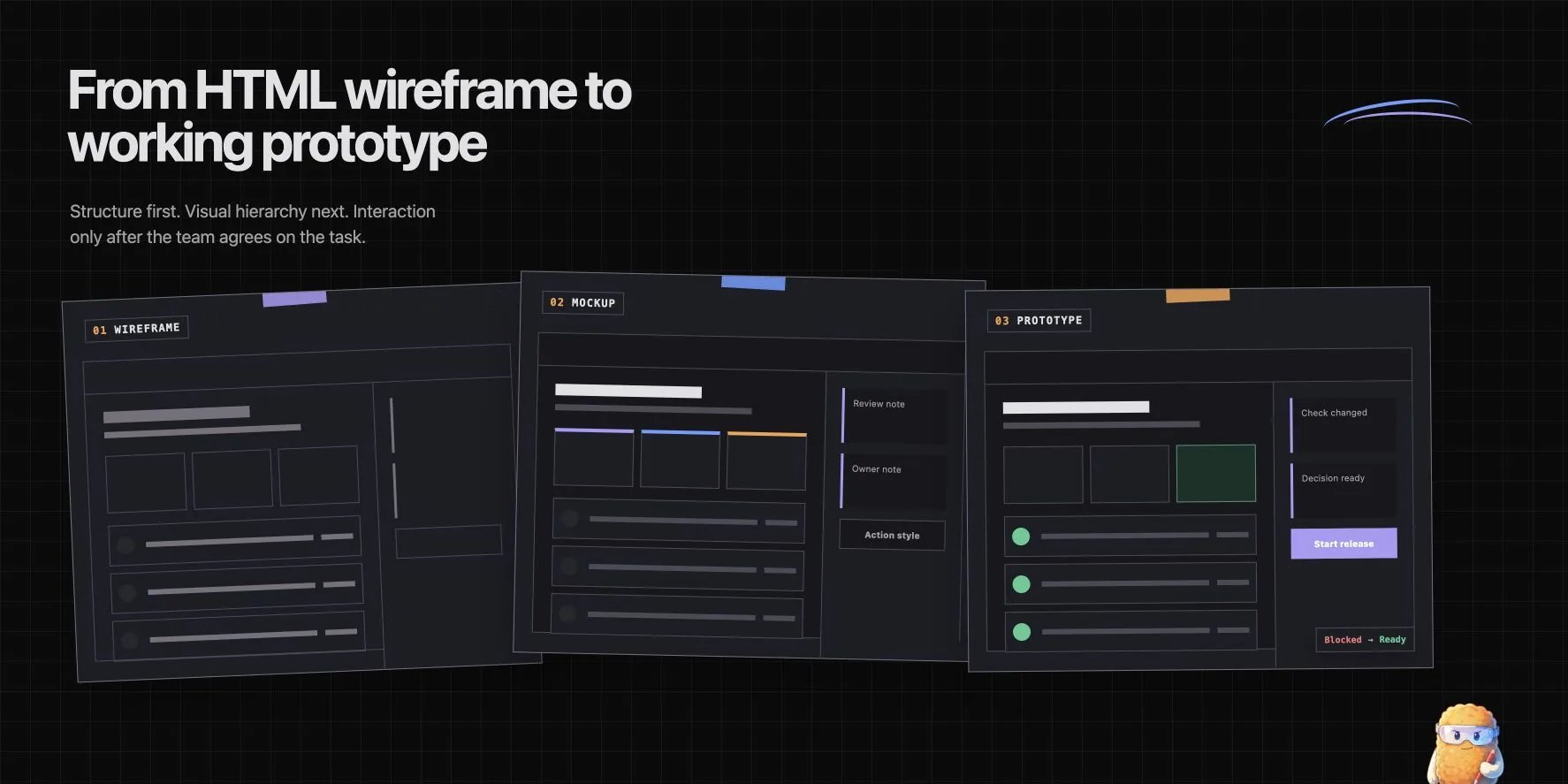1568x784 pixels.
Task: Click the 'Structure first. Visual hierarchy next' subtitle
Action: pyautogui.click(x=253, y=224)
